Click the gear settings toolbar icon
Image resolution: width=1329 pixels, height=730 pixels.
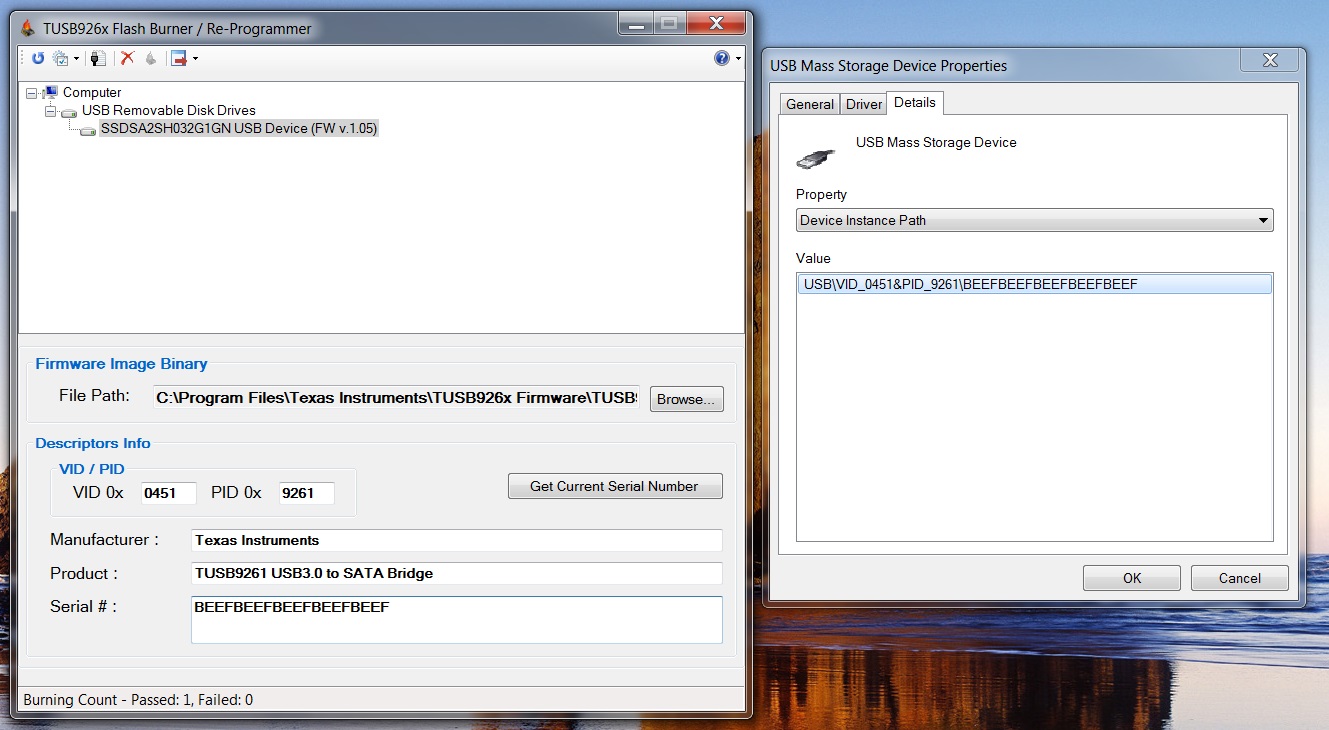[61, 59]
